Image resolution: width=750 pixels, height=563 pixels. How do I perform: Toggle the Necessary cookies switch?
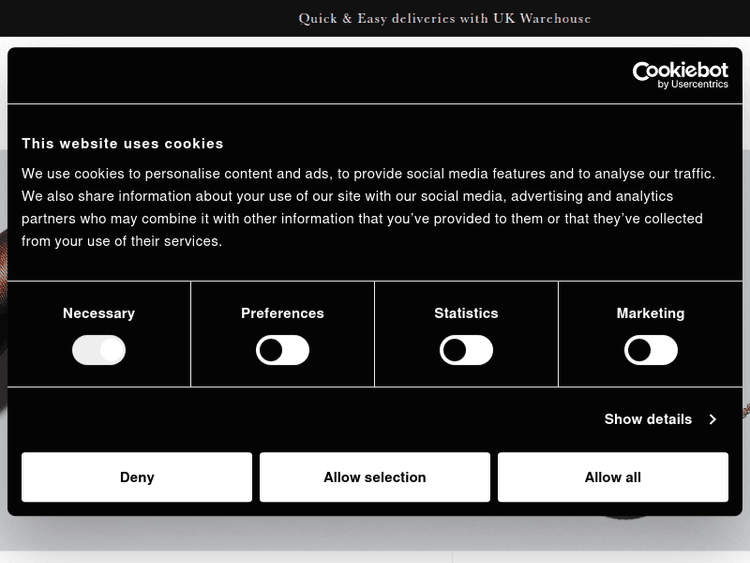(x=99, y=350)
